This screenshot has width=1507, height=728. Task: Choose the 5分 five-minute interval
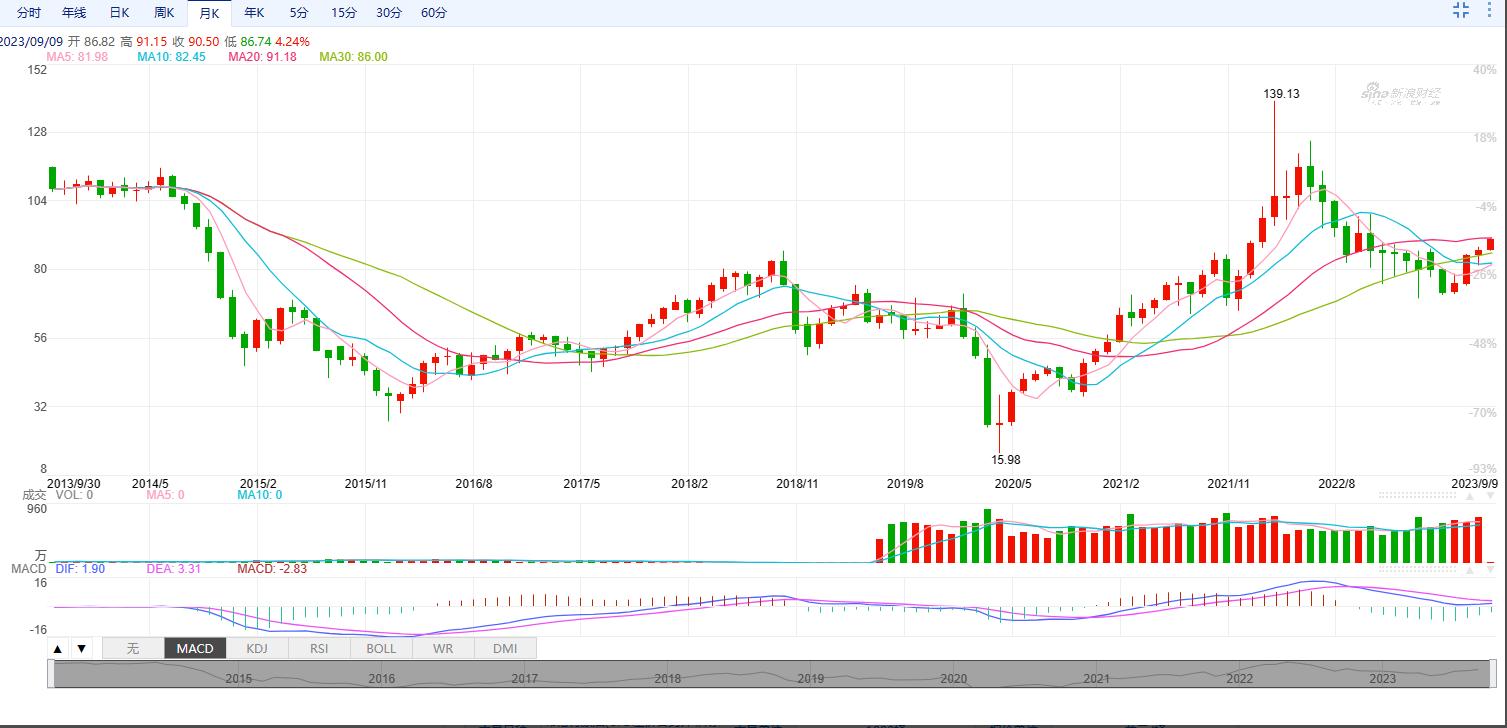299,13
